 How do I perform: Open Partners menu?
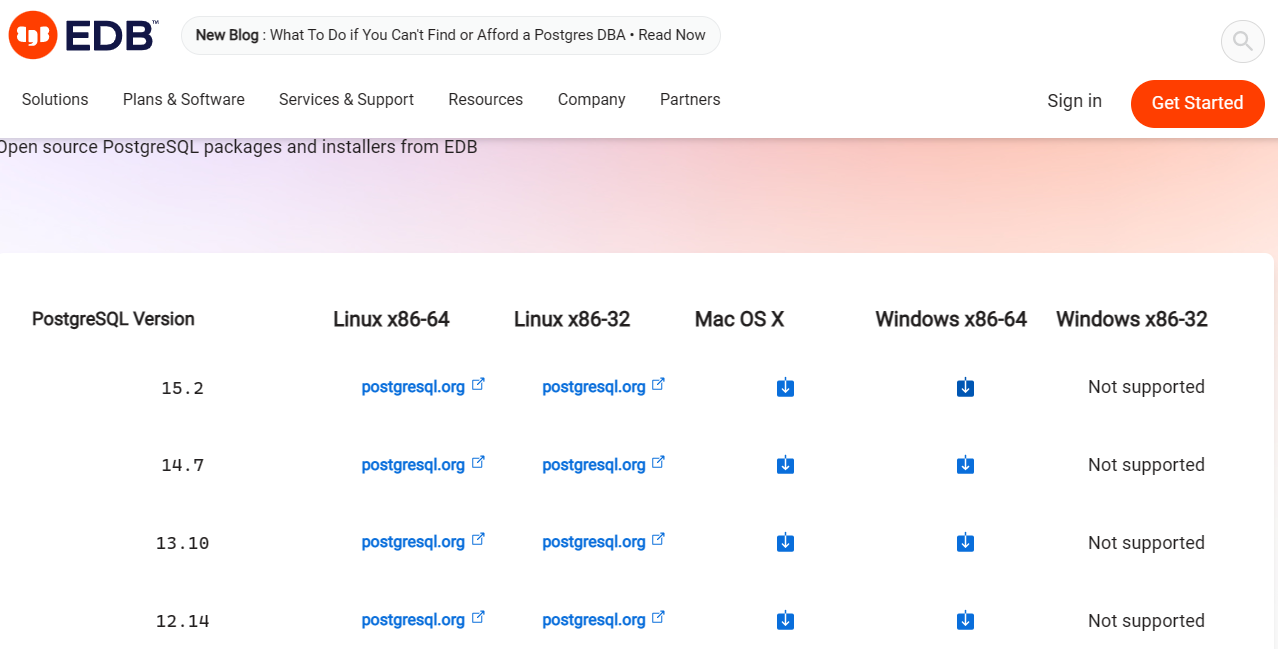click(690, 100)
